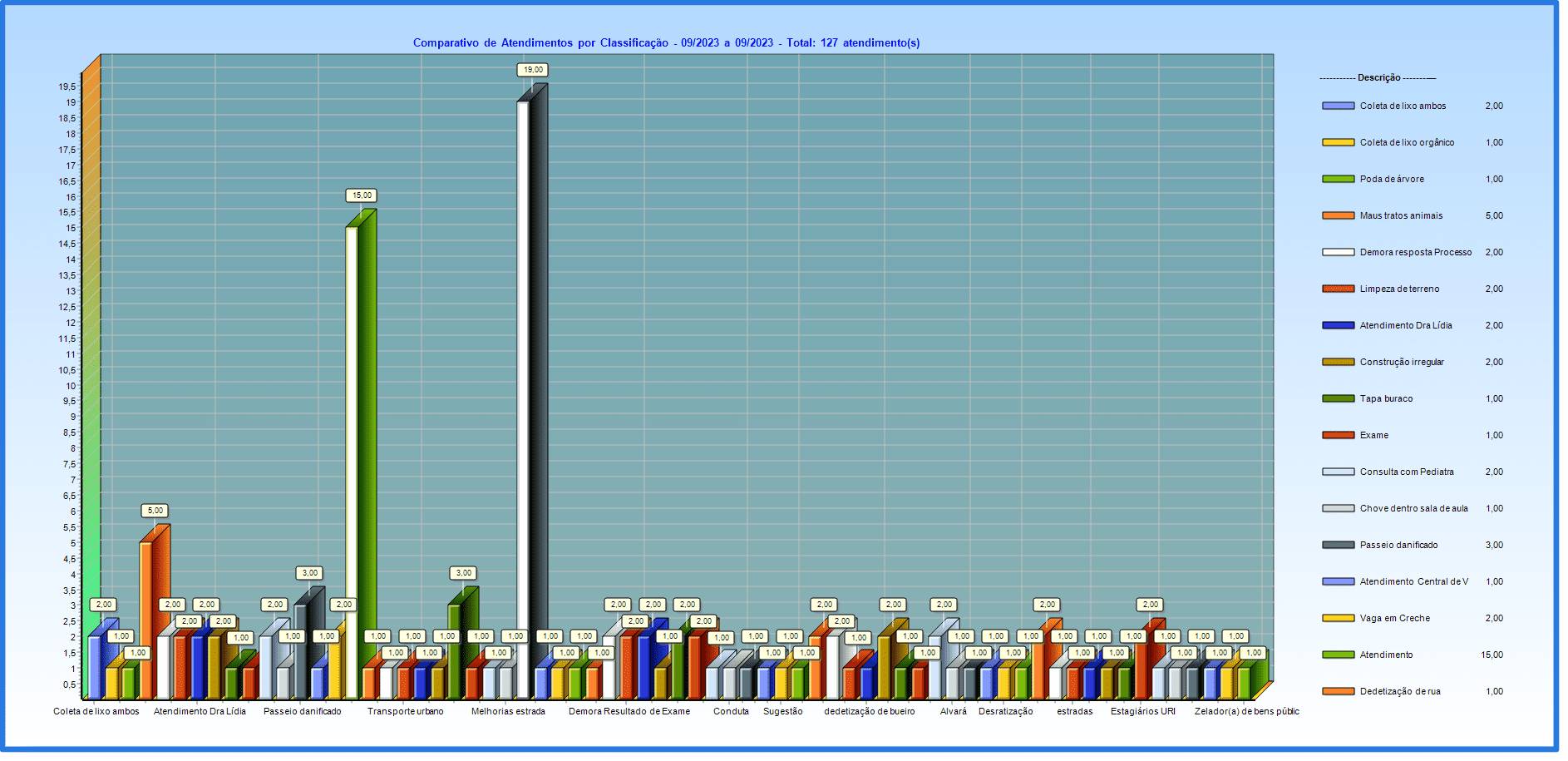Click the 10 tick on the vertical axis
This screenshot has width=1568, height=761.
(x=71, y=386)
